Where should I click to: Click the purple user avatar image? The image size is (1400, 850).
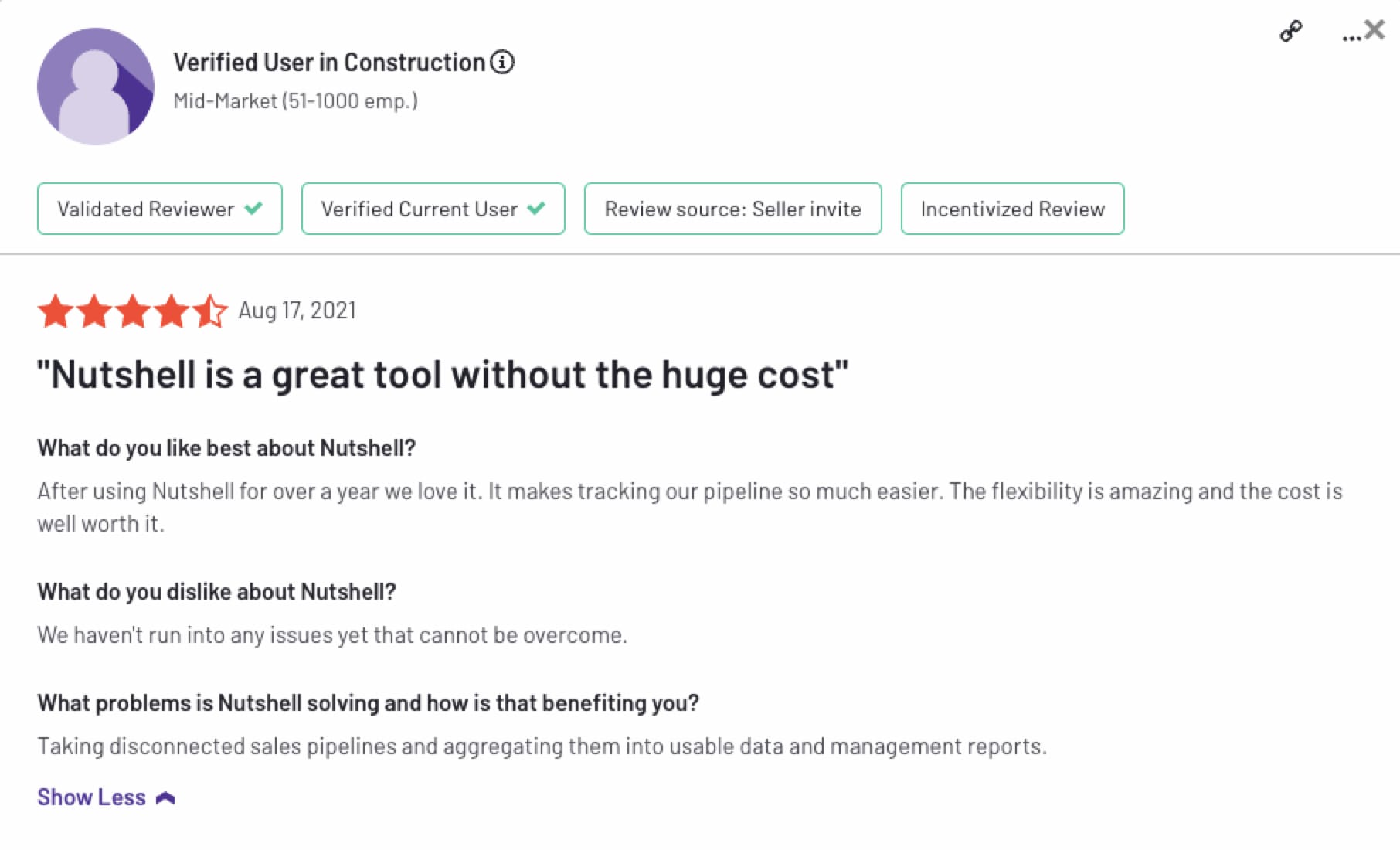(x=96, y=87)
